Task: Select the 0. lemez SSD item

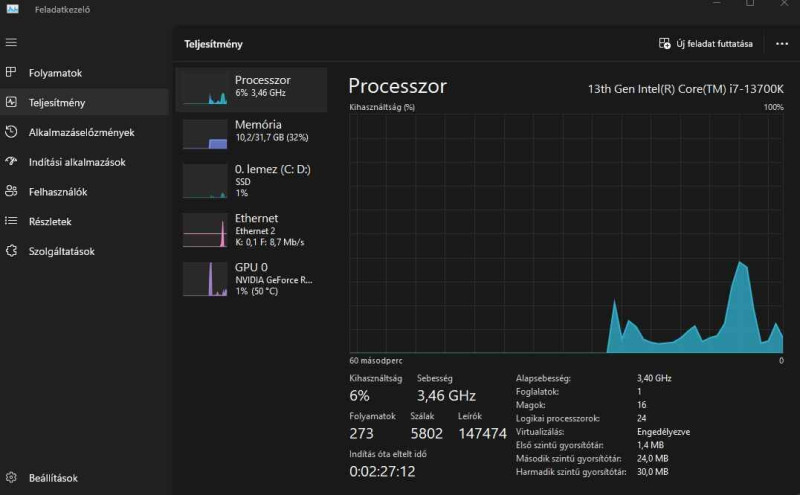Action: tap(251, 180)
